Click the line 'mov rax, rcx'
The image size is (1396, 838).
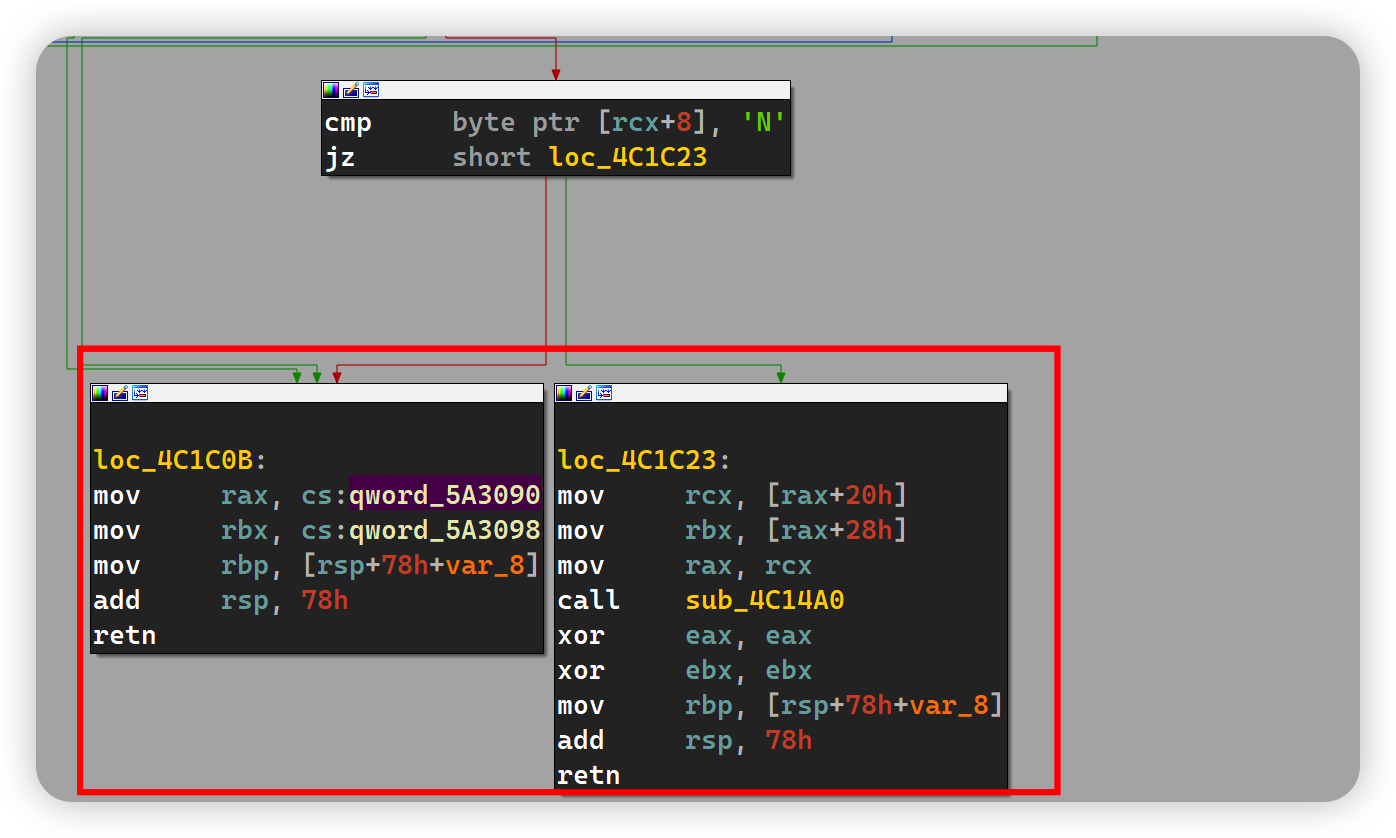point(685,565)
